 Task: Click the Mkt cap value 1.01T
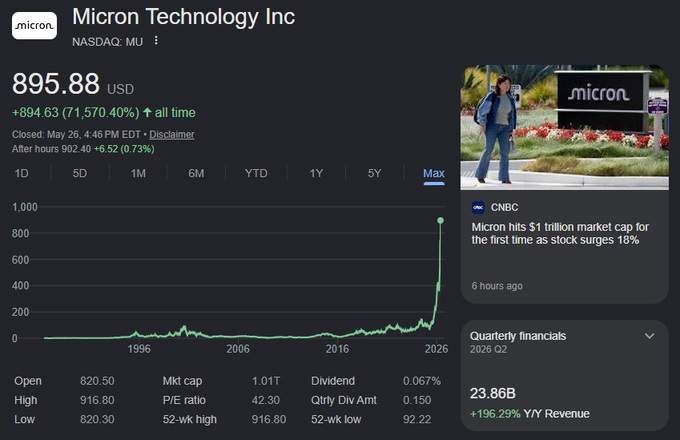[x=266, y=381]
